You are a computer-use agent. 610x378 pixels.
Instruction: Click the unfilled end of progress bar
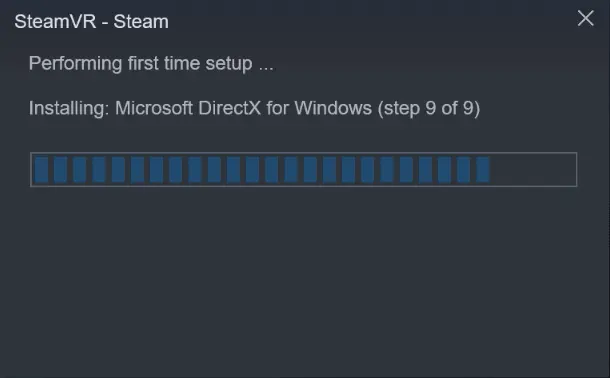click(x=533, y=170)
